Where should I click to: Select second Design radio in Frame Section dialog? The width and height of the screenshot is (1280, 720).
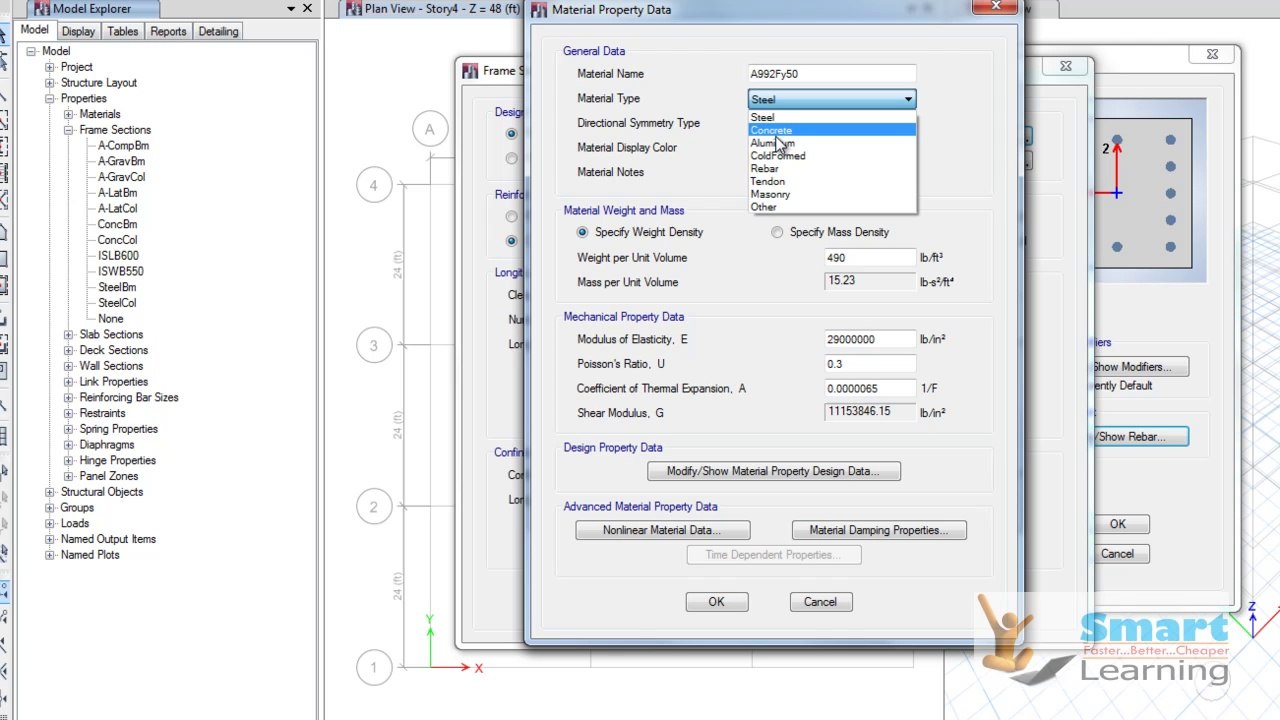pyautogui.click(x=511, y=158)
